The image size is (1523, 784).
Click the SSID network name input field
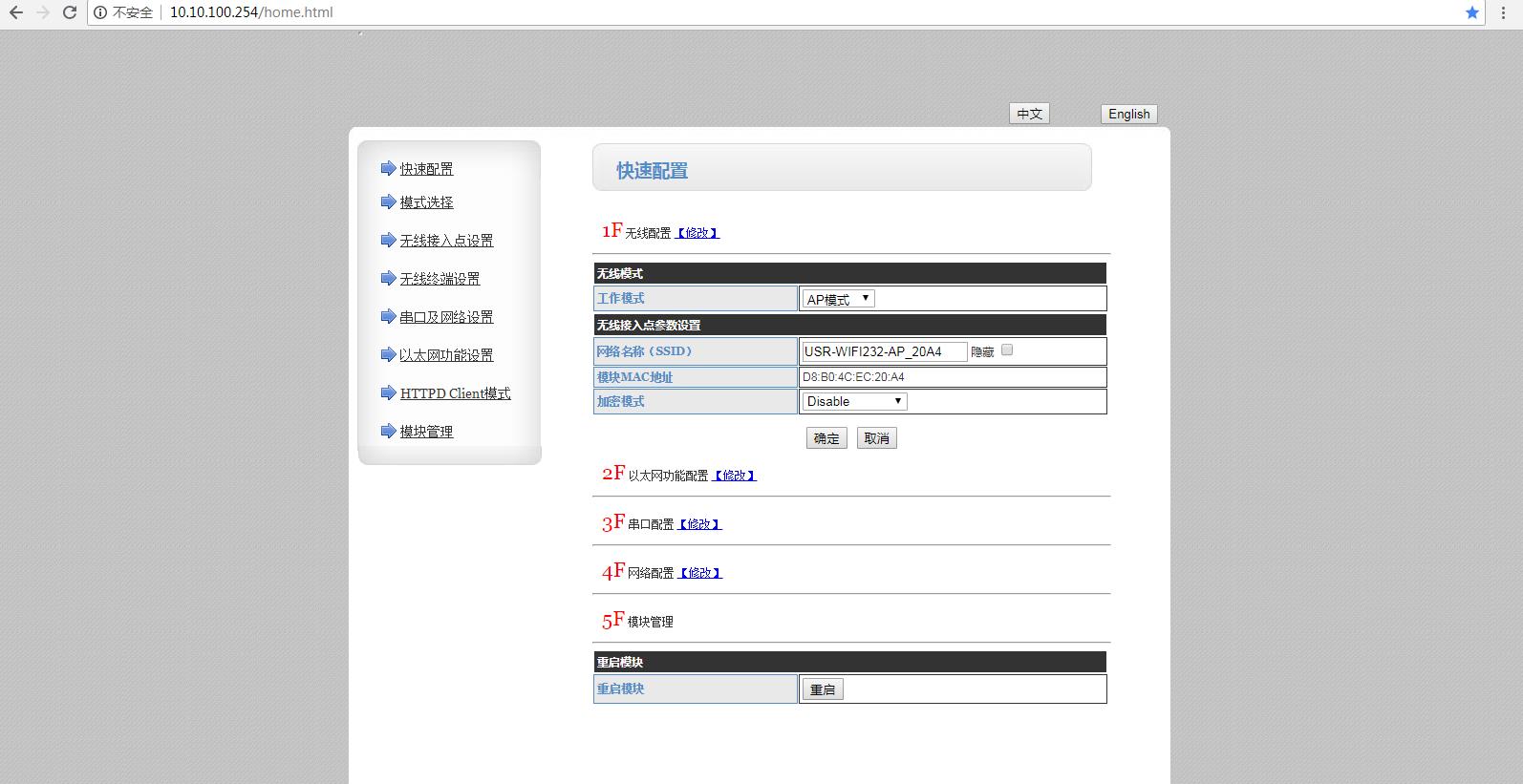click(x=884, y=351)
